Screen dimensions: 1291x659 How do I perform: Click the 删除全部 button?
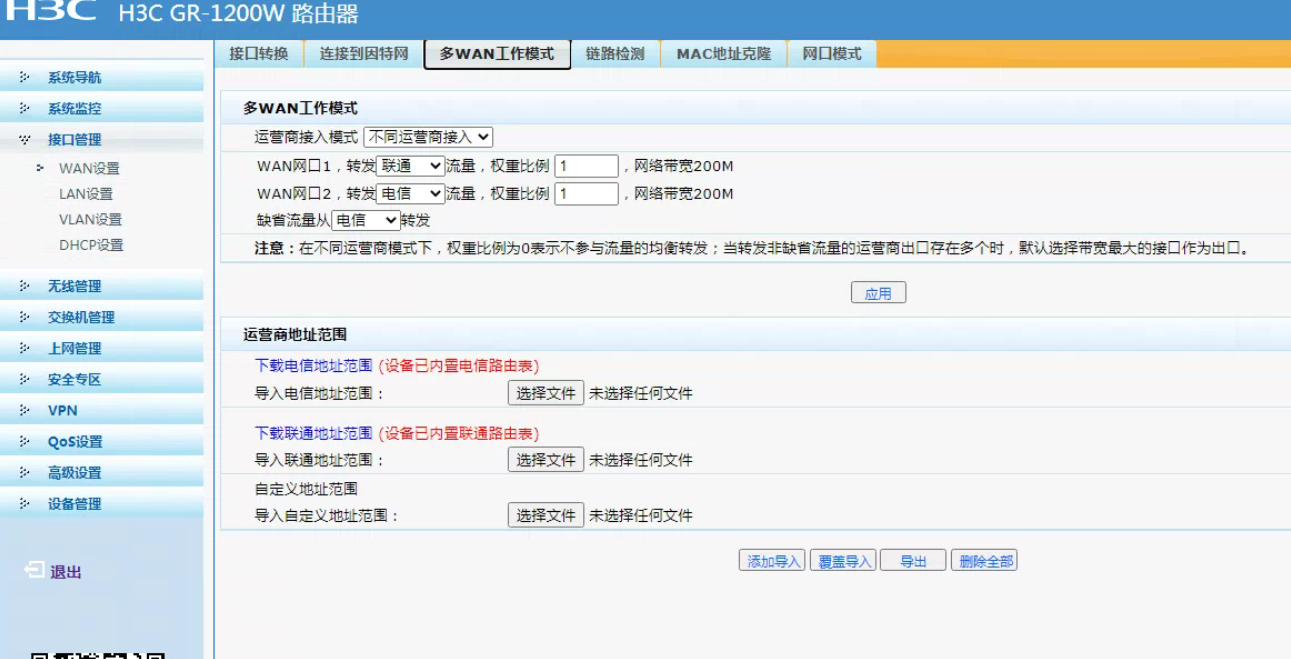[985, 561]
